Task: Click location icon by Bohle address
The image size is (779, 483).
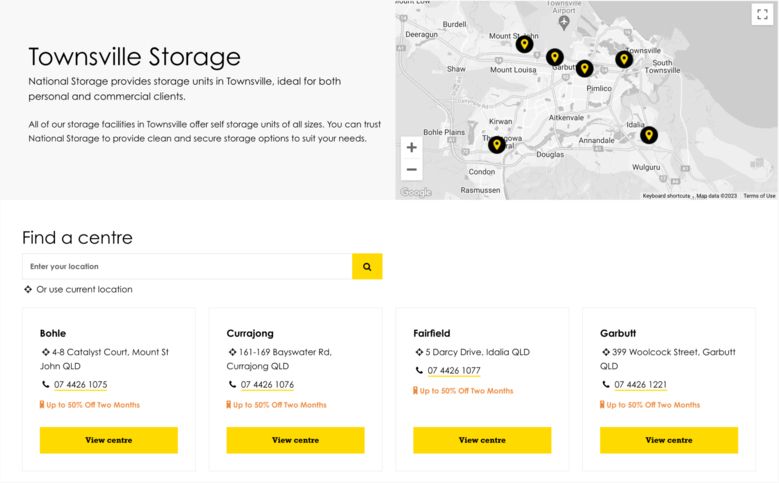Action: [x=45, y=352]
